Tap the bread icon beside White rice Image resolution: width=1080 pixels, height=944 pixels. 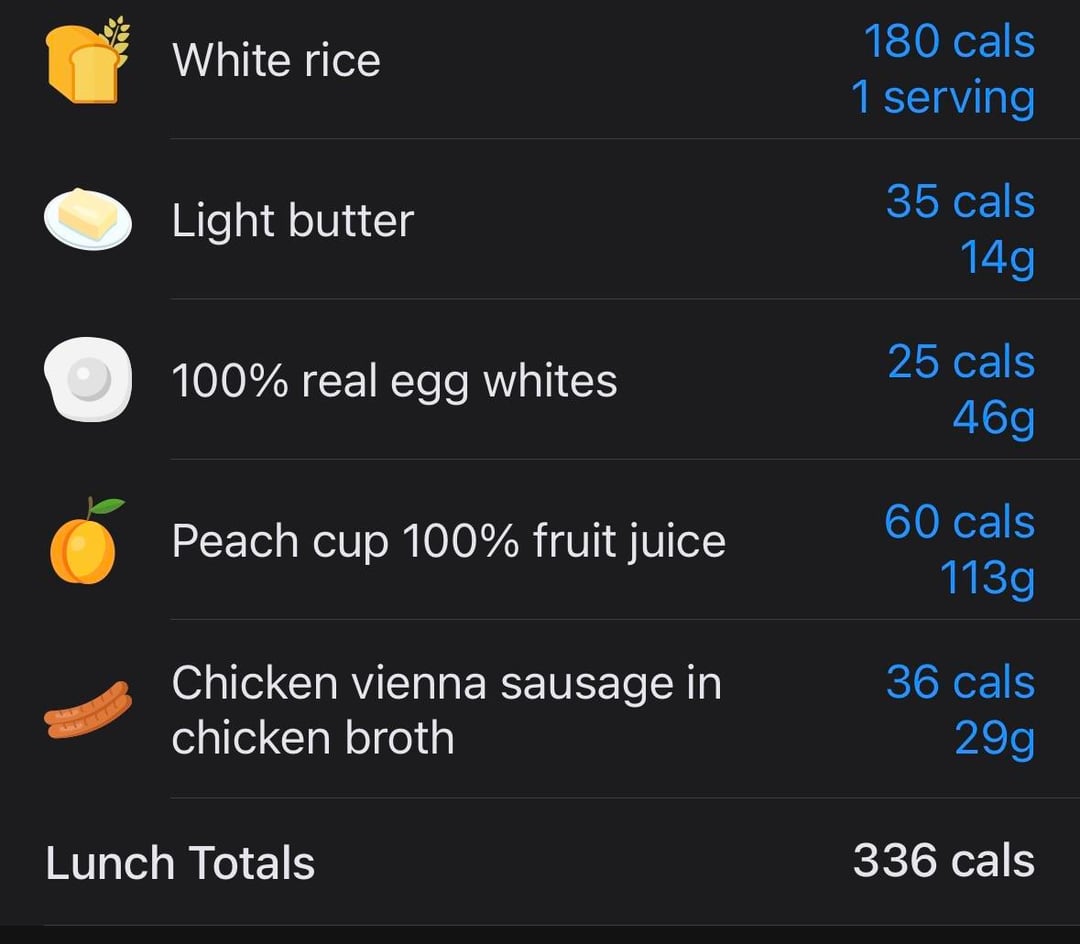pos(87,60)
